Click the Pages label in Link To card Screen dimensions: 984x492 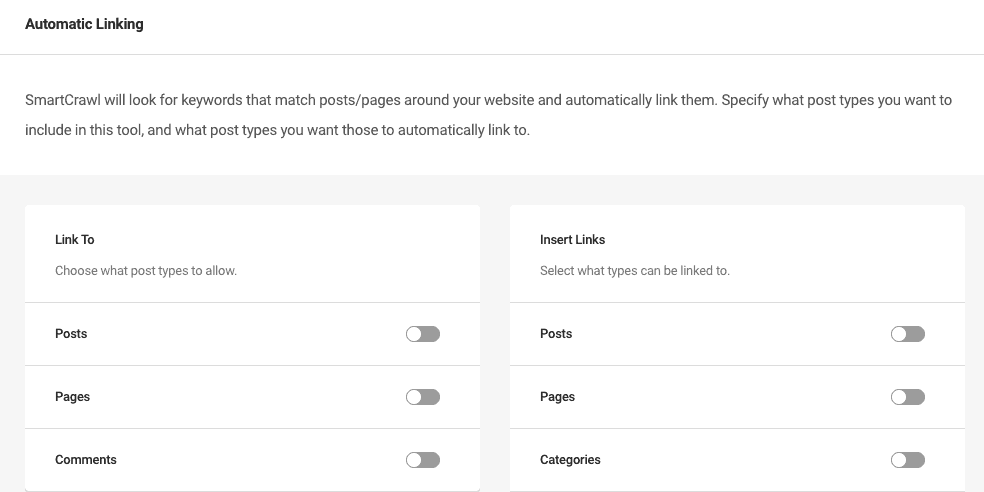point(72,397)
